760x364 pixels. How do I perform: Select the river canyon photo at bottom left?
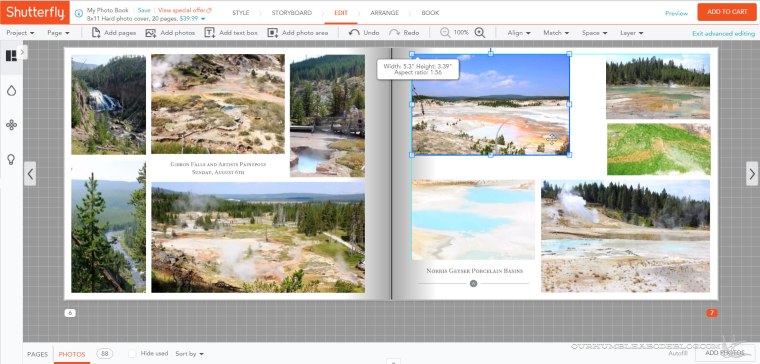108,227
